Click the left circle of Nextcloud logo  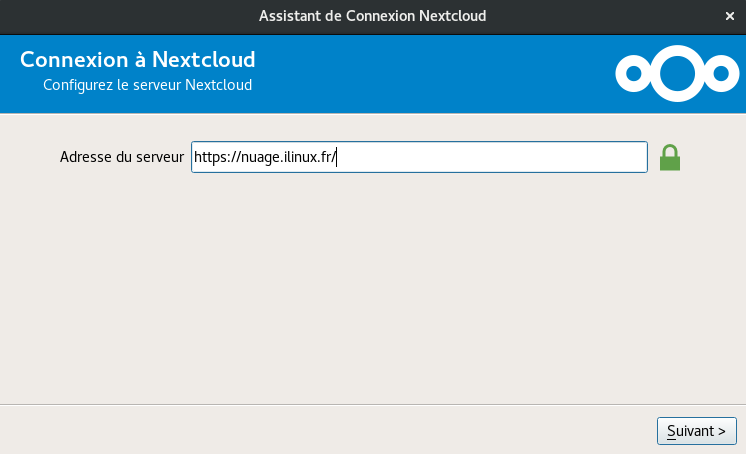[x=632, y=72]
